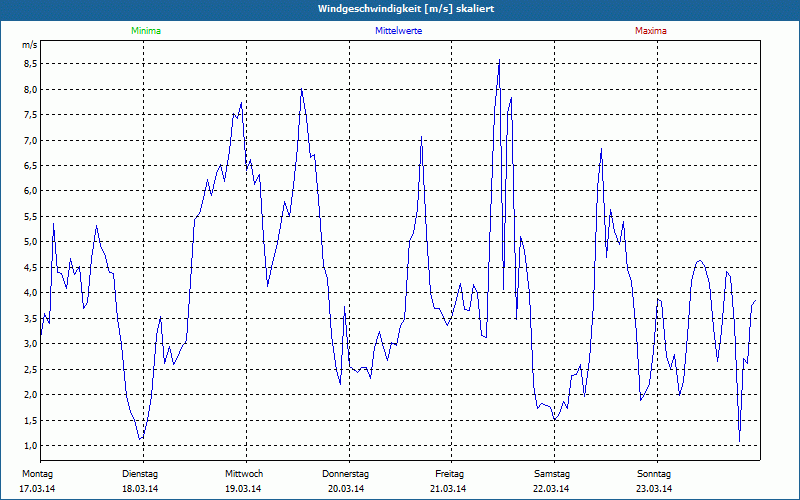The width and height of the screenshot is (800, 500).
Task: Click the 3,0 y-axis value
Action: click(31, 343)
